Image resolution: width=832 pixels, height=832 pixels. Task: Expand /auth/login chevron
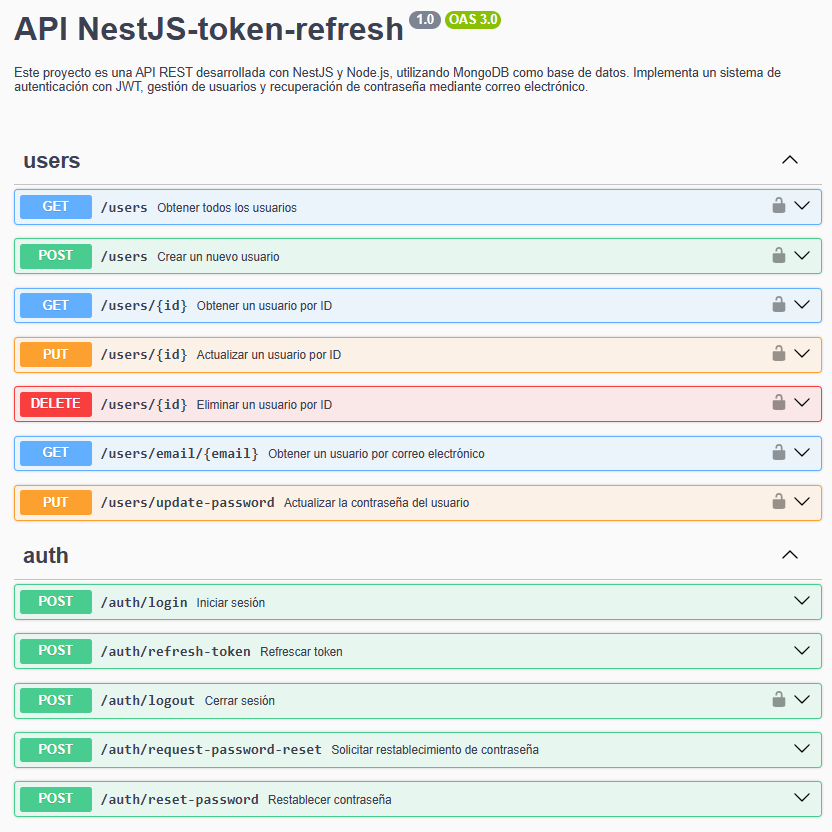click(x=802, y=601)
